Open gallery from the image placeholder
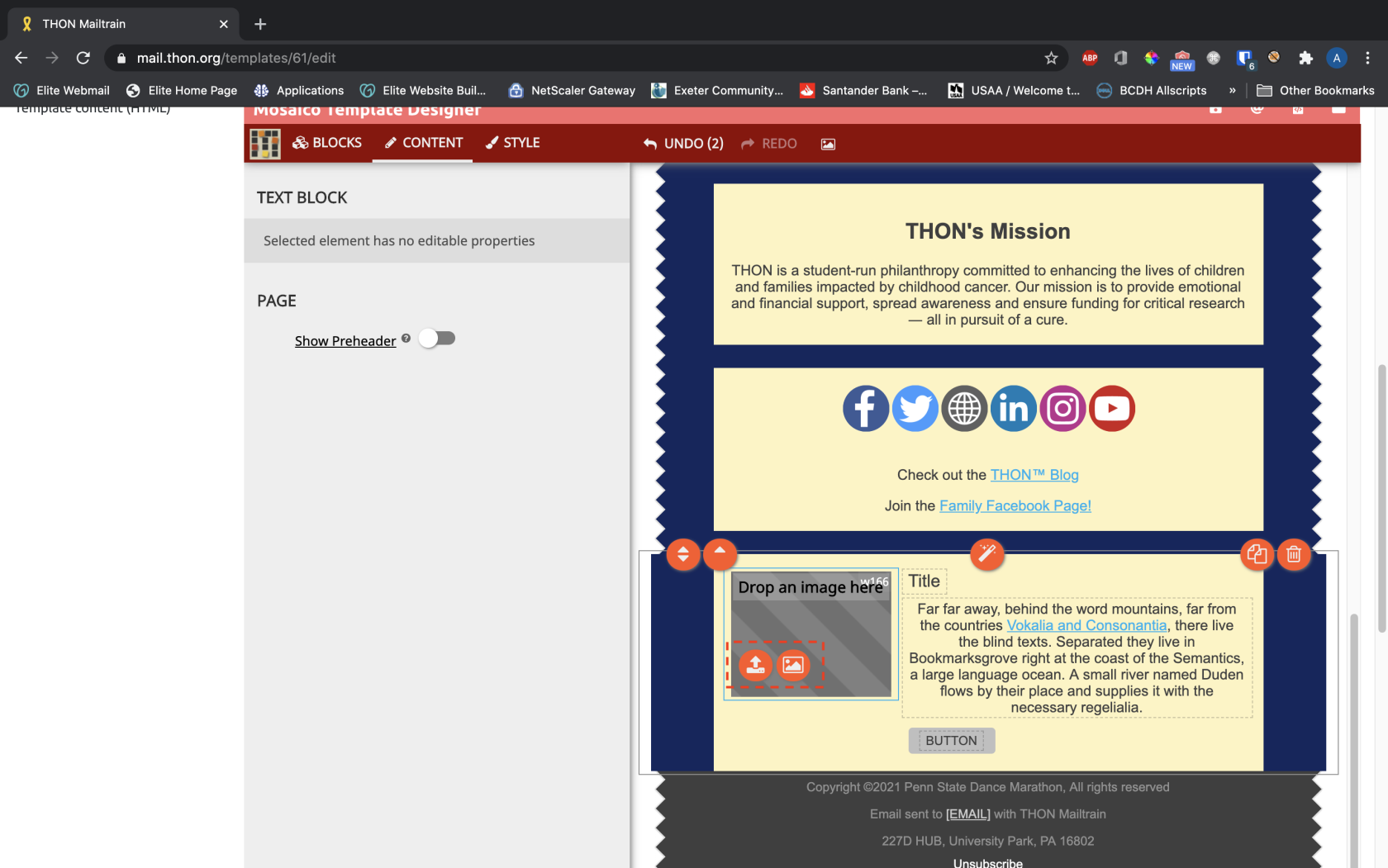 pos(793,665)
